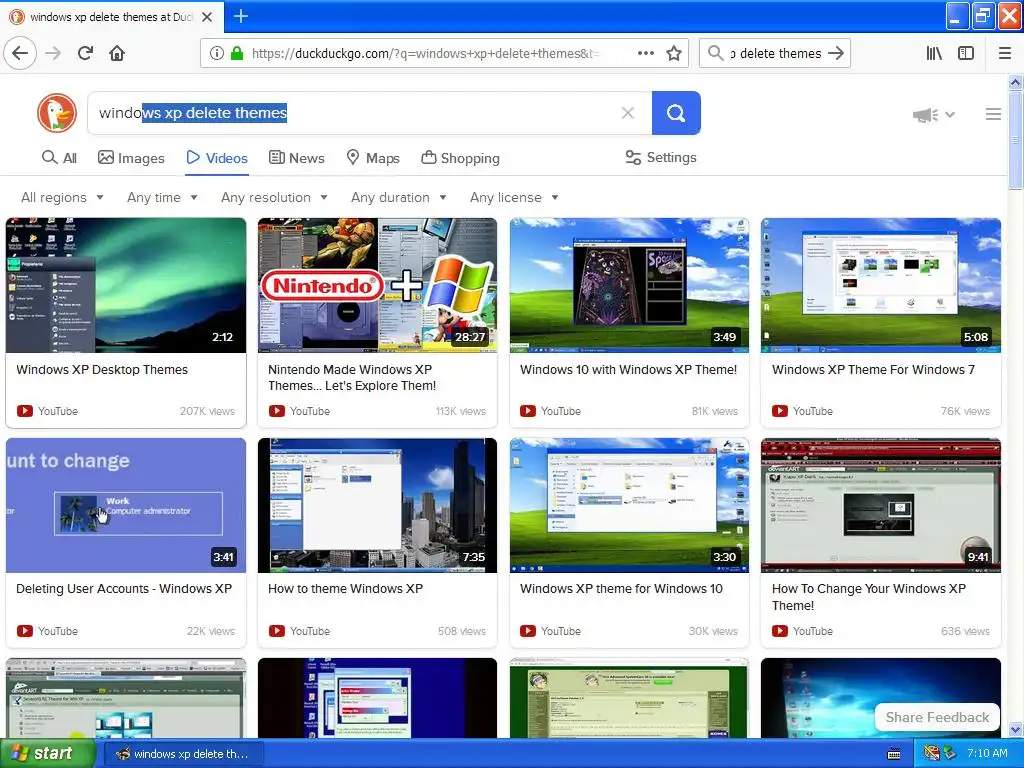Clear the search query with the X
Image resolution: width=1024 pixels, height=768 pixels.
[x=628, y=113]
